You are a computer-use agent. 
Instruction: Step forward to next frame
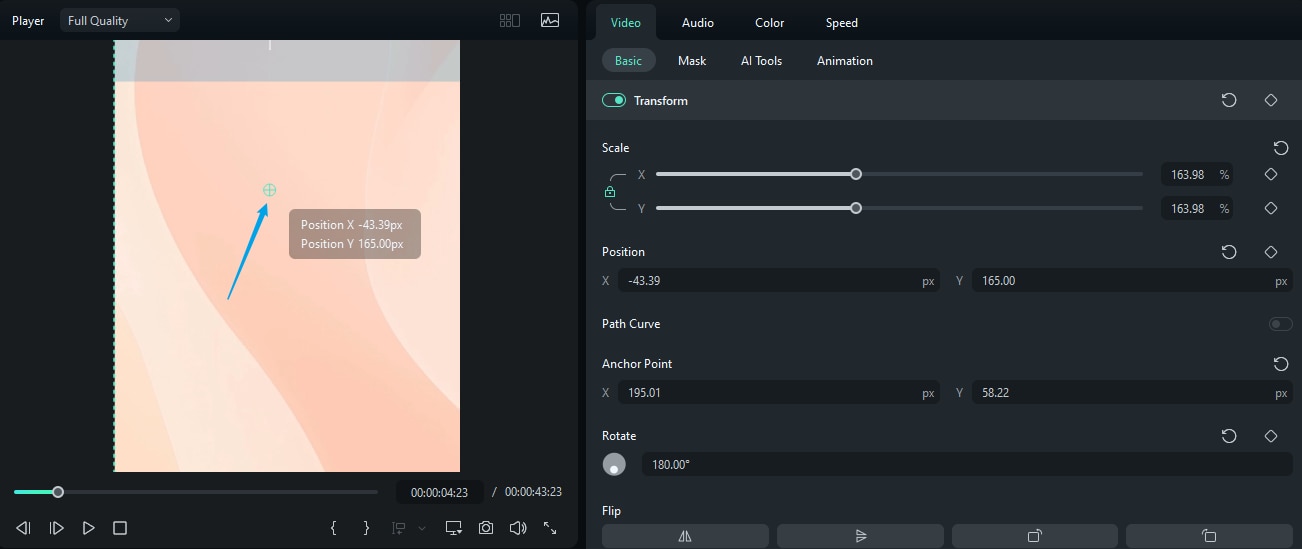pyautogui.click(x=57, y=527)
